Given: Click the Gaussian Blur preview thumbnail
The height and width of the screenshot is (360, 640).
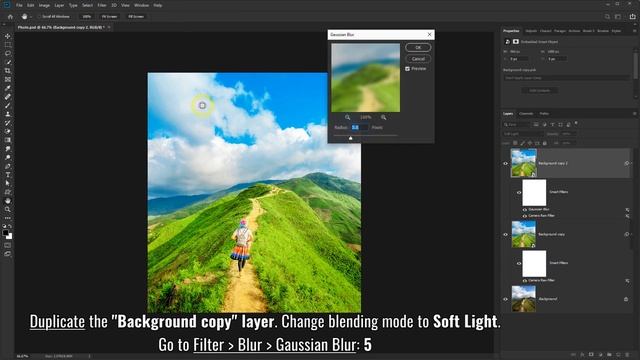Looking at the screenshot, I should [366, 78].
